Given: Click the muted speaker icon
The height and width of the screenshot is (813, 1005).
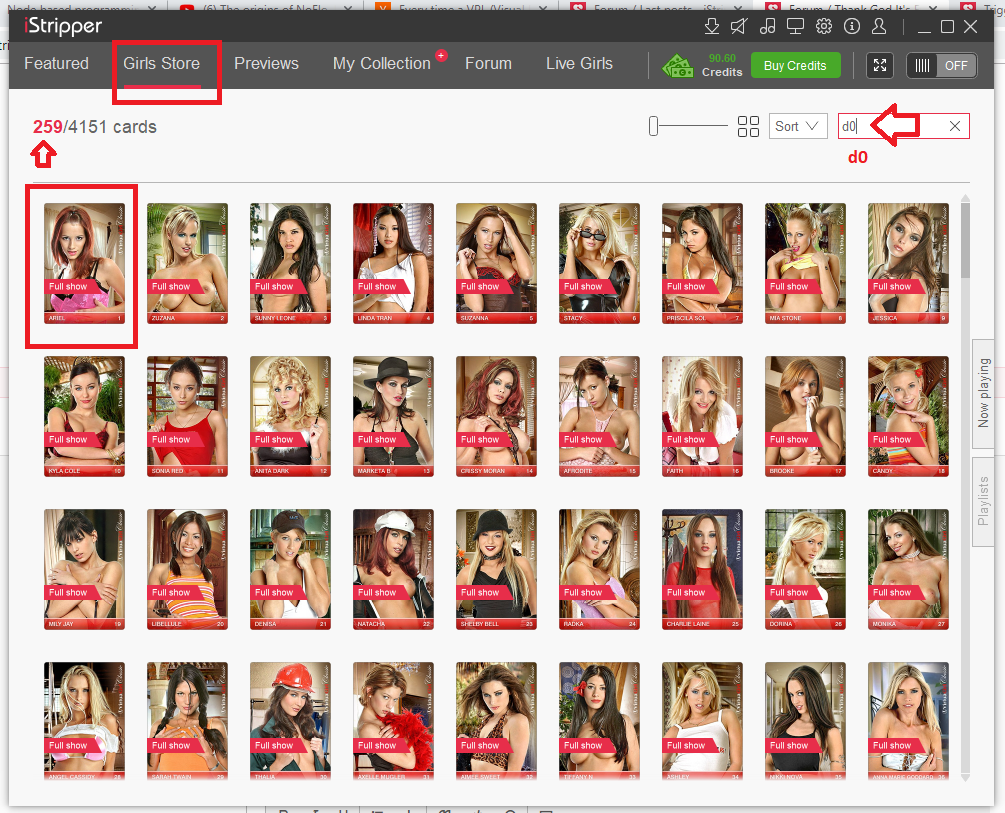Looking at the screenshot, I should click(x=739, y=26).
